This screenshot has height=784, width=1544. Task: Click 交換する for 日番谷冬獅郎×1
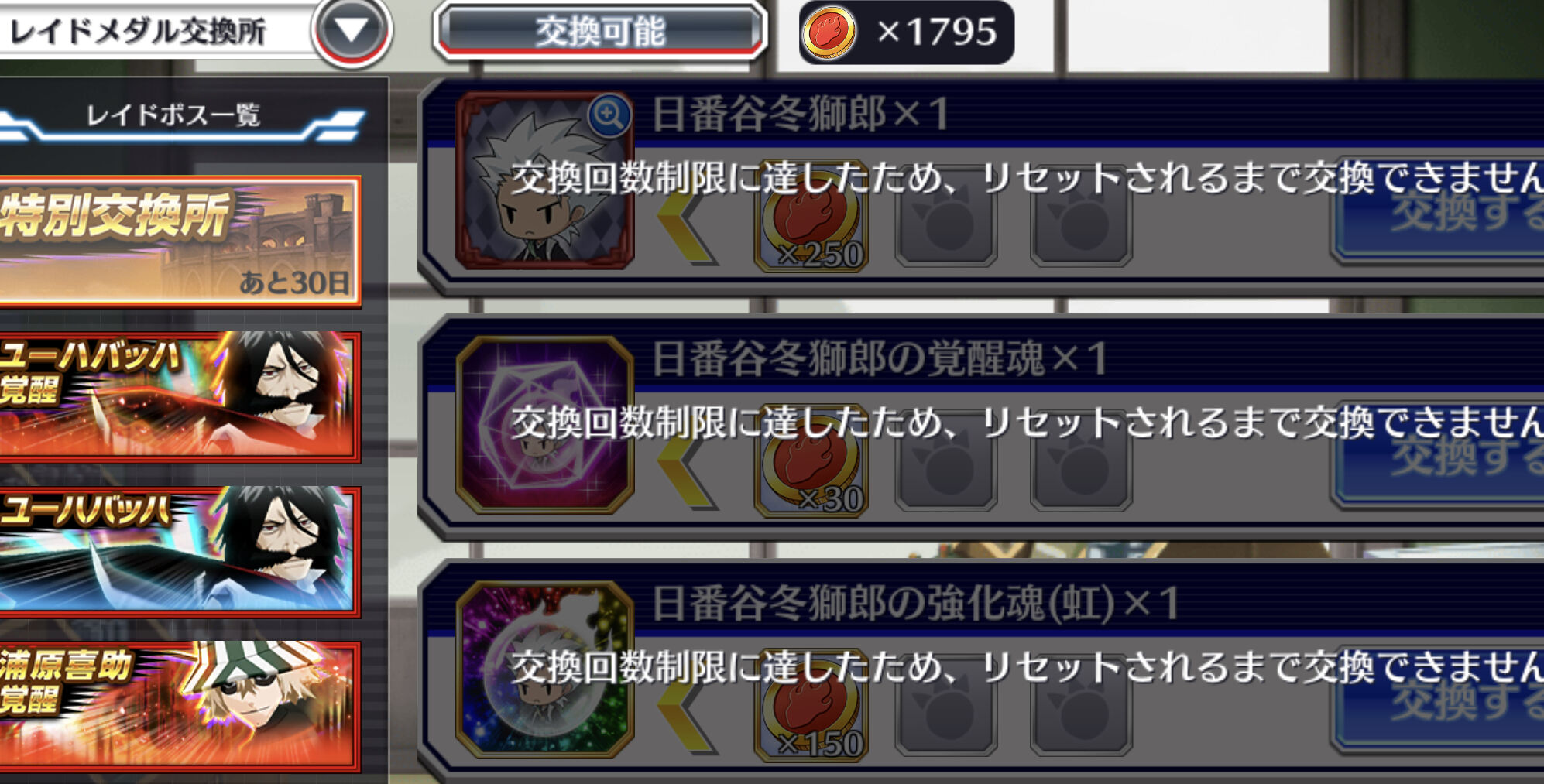(1439, 217)
